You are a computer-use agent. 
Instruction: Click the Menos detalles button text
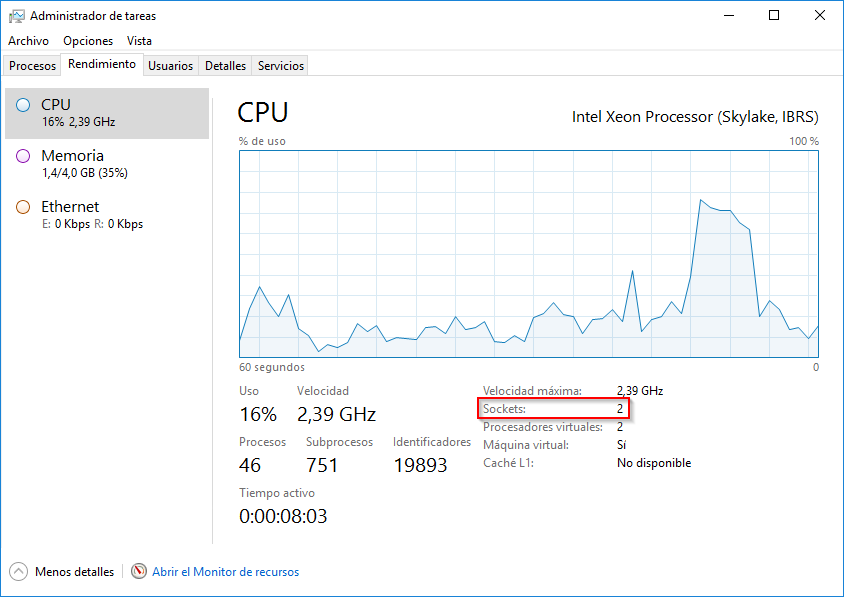pos(74,572)
